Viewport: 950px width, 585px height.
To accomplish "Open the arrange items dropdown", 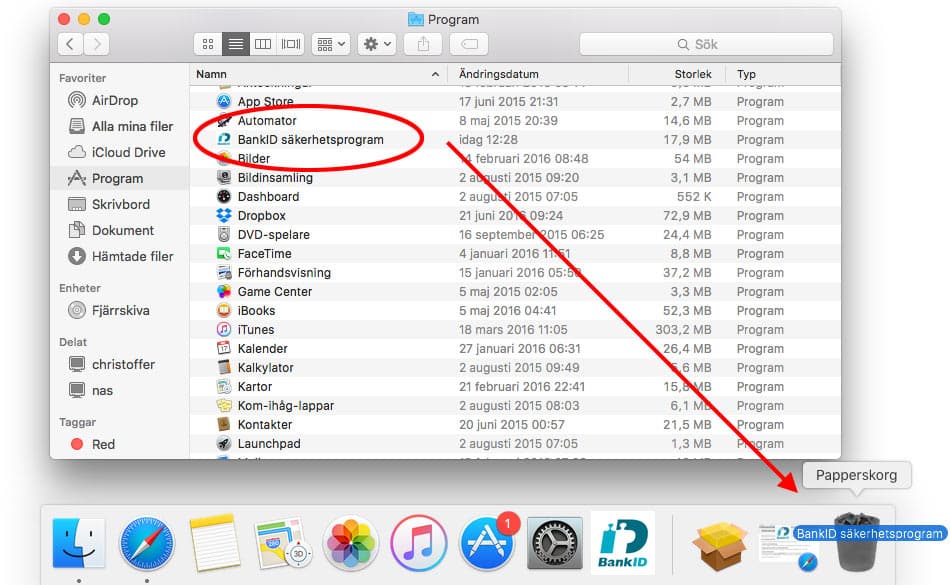I will [331, 44].
